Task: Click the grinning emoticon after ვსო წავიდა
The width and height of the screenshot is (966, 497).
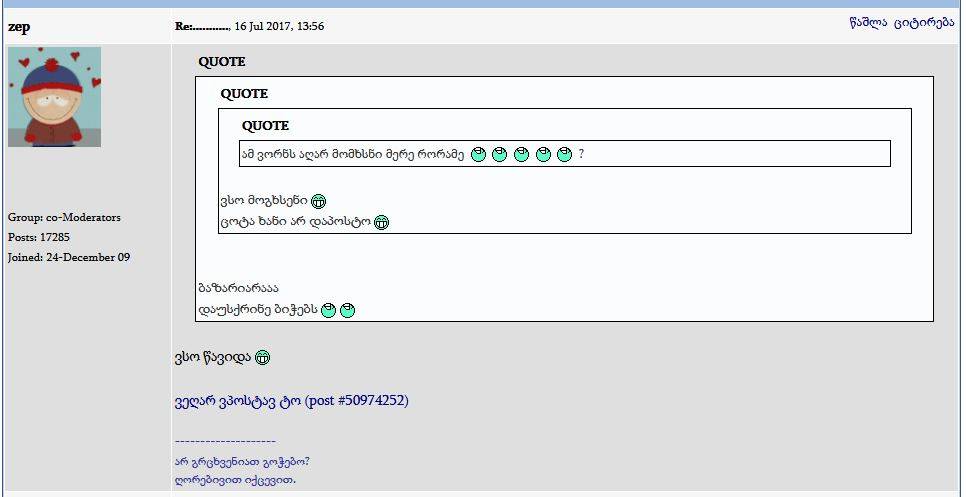Action: [x=262, y=357]
